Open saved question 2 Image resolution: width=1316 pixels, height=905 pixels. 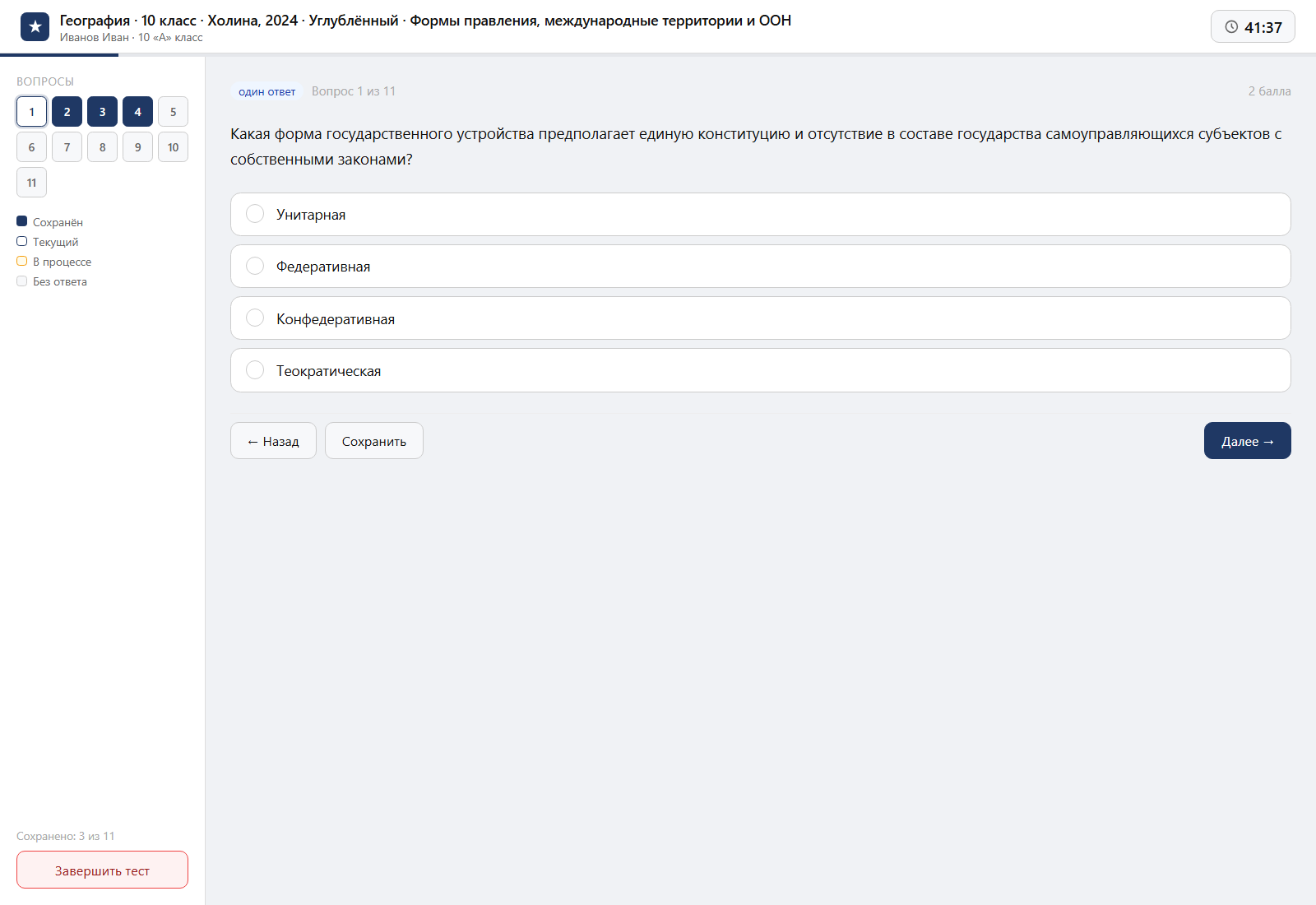point(67,112)
